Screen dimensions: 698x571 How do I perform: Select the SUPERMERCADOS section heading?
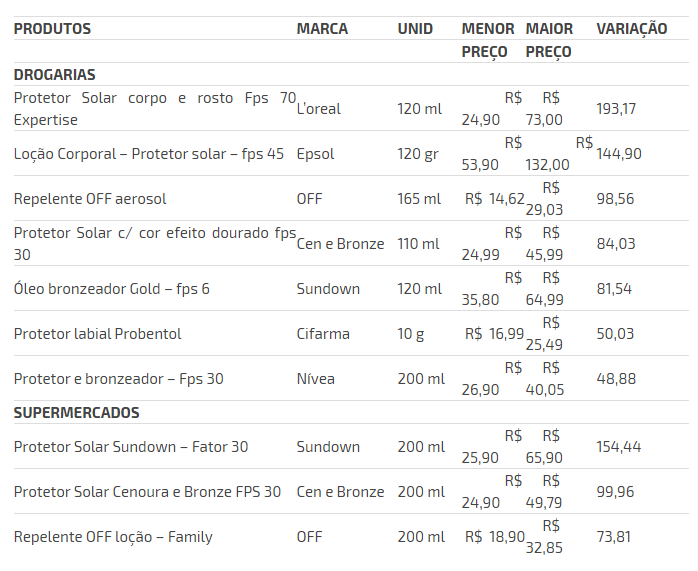coord(77,413)
